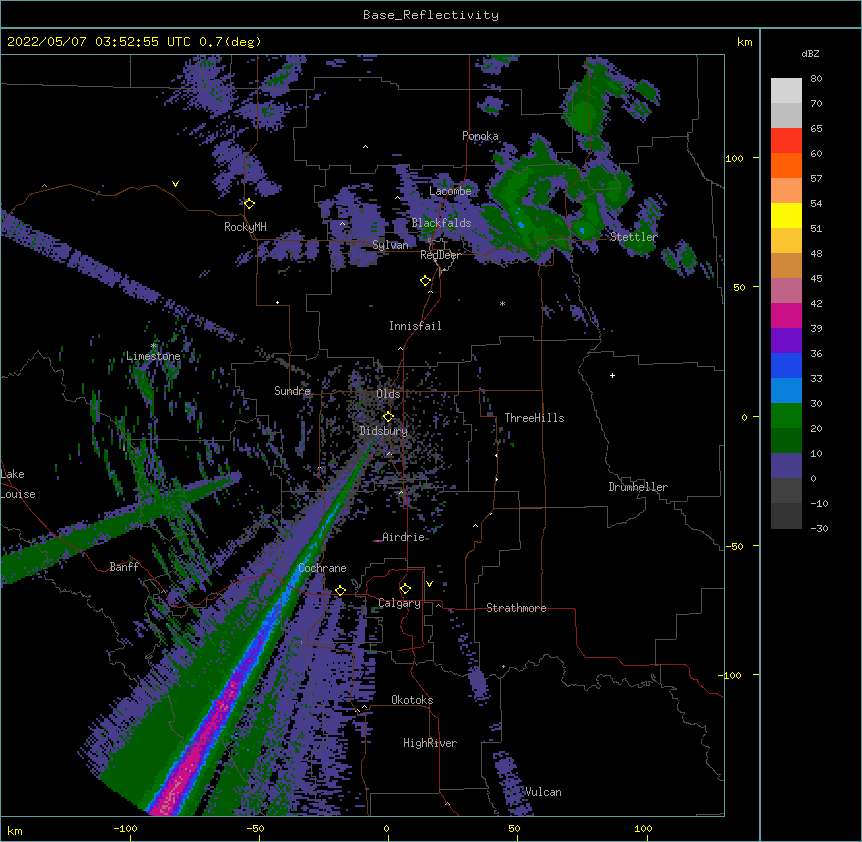Click the white plus marker north of Drumheller
Viewport: 862px width, 842px height.
tap(612, 375)
